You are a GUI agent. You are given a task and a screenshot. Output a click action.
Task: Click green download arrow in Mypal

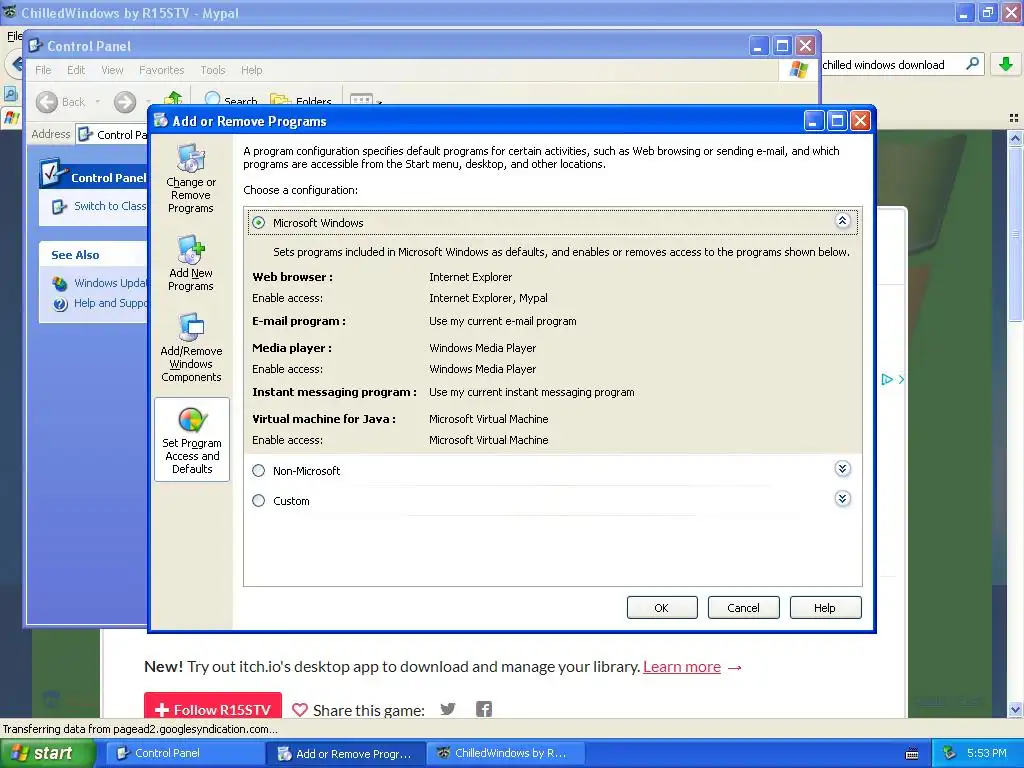(1006, 64)
